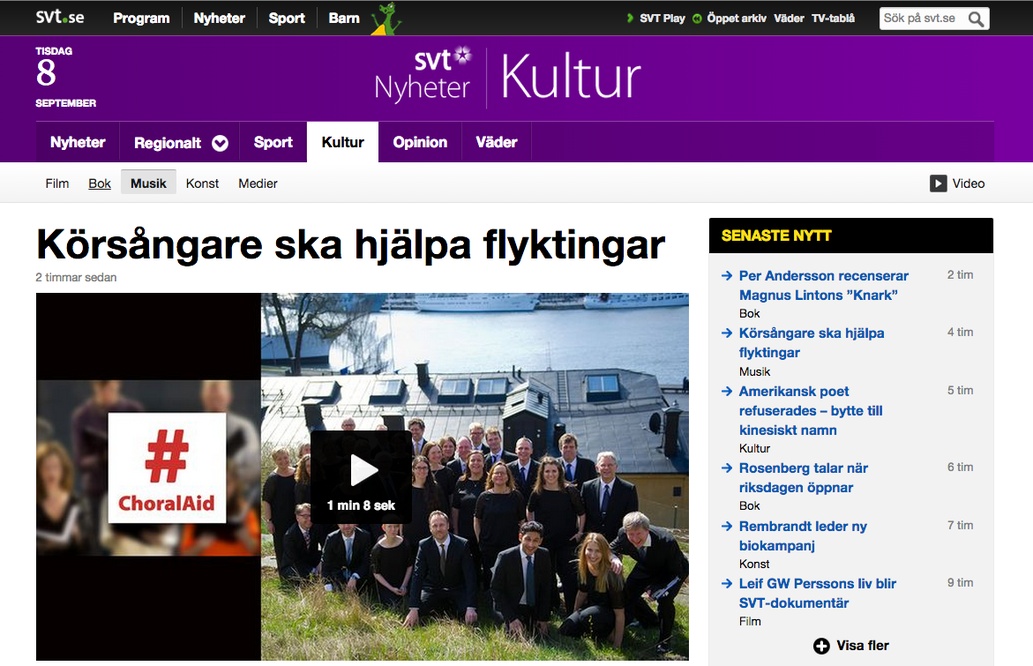Click the SVT Nyheter logo
The height and width of the screenshot is (666, 1033).
click(x=423, y=75)
